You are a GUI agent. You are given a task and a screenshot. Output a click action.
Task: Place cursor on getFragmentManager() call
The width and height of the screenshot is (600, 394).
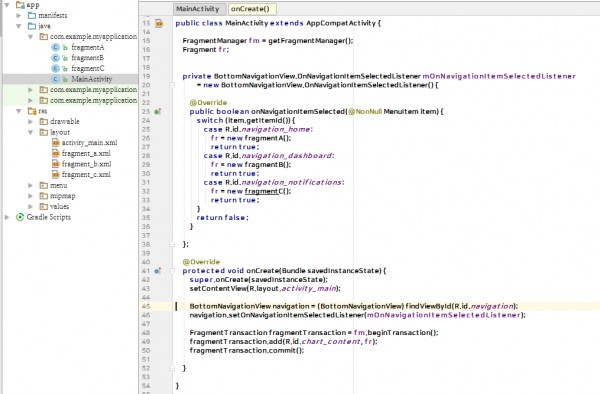click(310, 41)
